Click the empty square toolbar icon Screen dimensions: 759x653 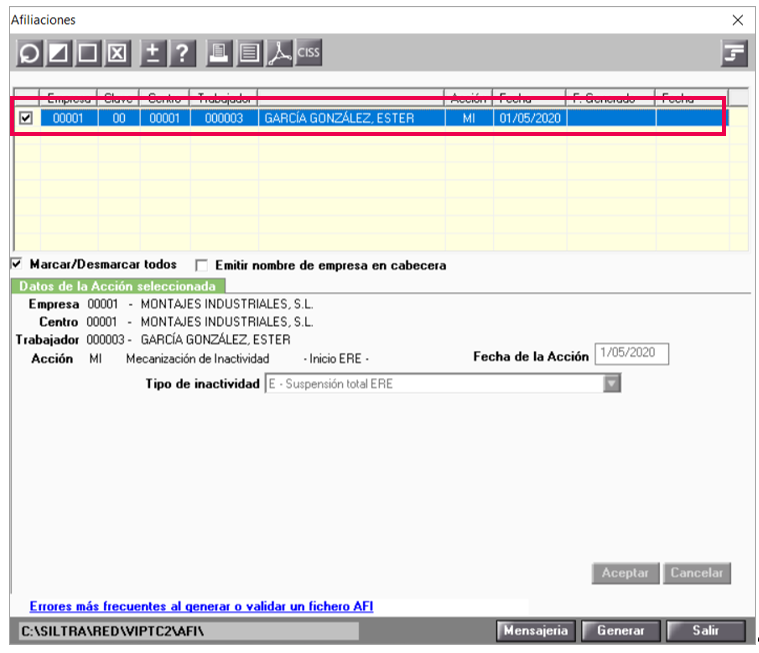88,53
